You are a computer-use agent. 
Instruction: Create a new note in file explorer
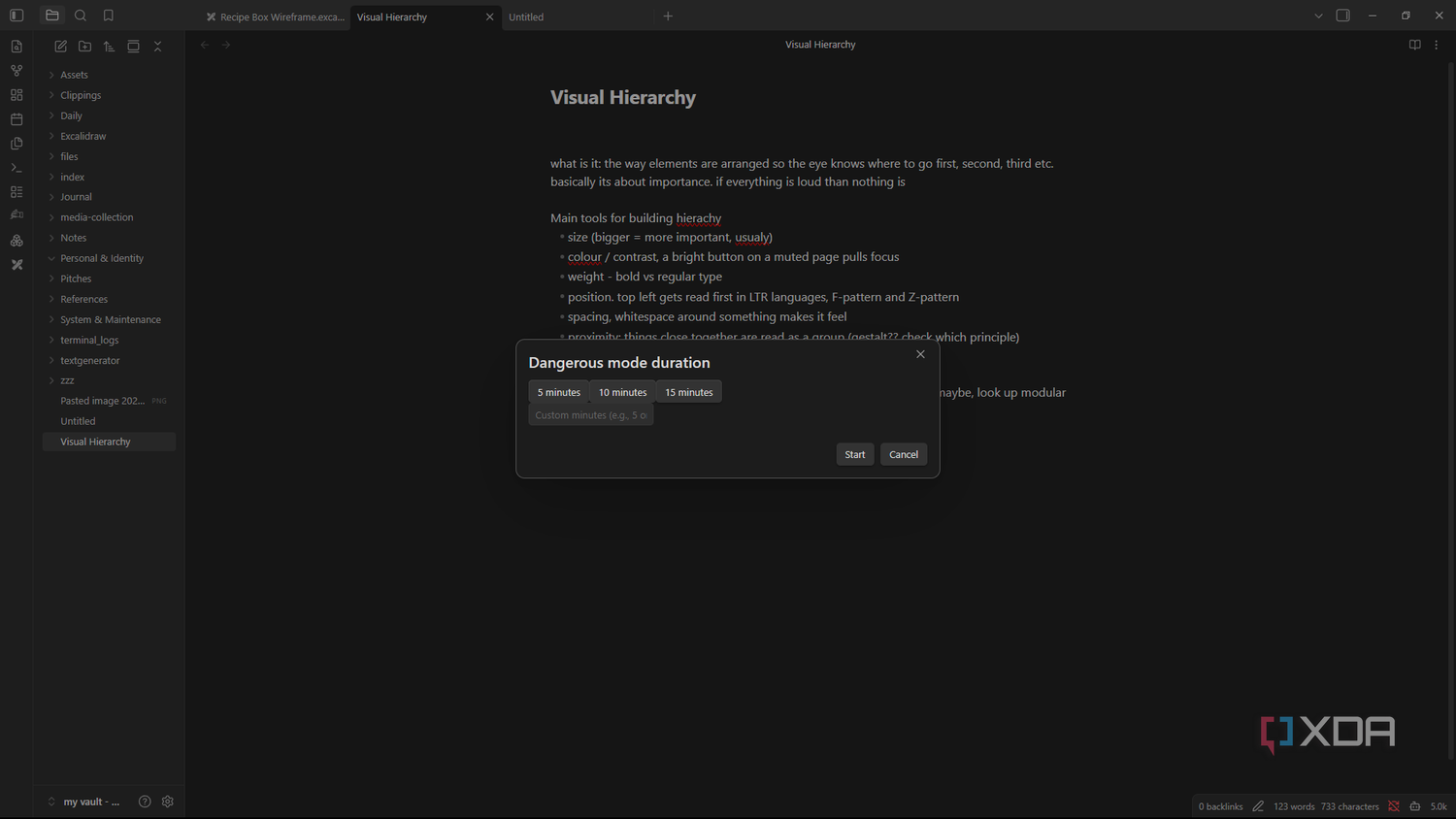click(60, 47)
